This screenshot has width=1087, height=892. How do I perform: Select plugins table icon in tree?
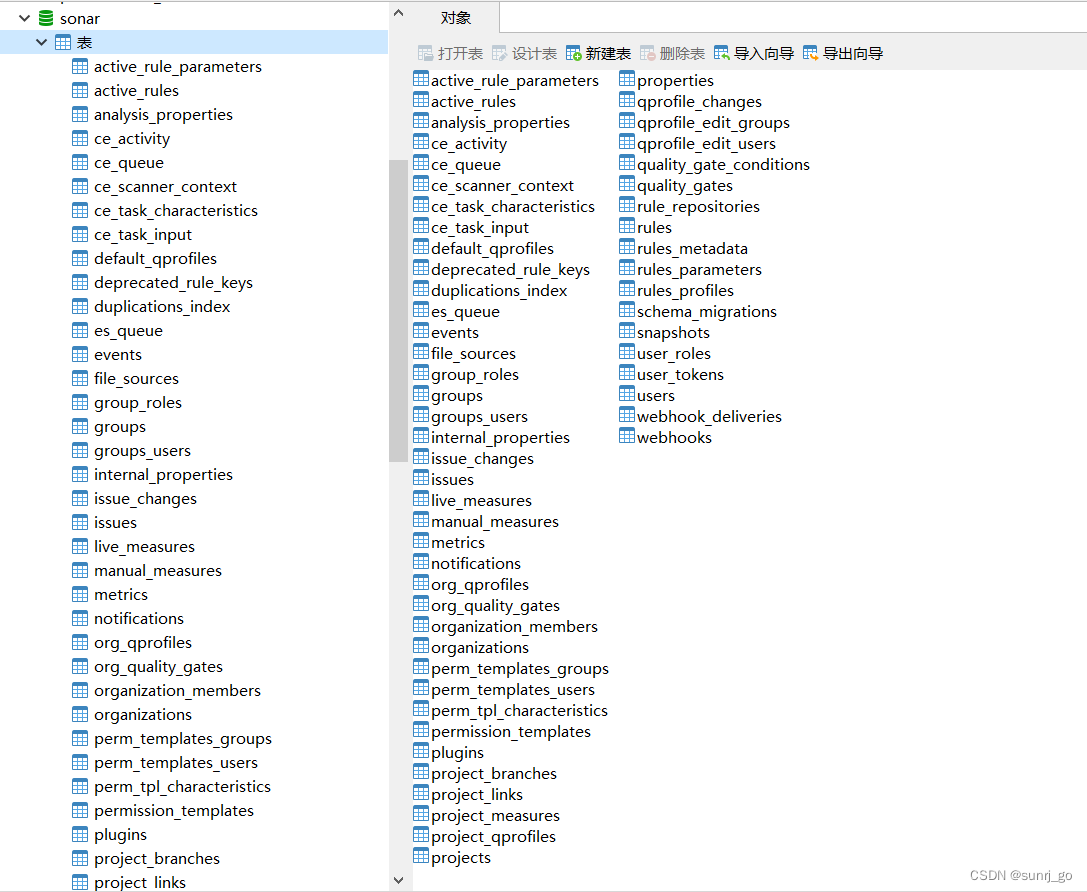[x=80, y=834]
